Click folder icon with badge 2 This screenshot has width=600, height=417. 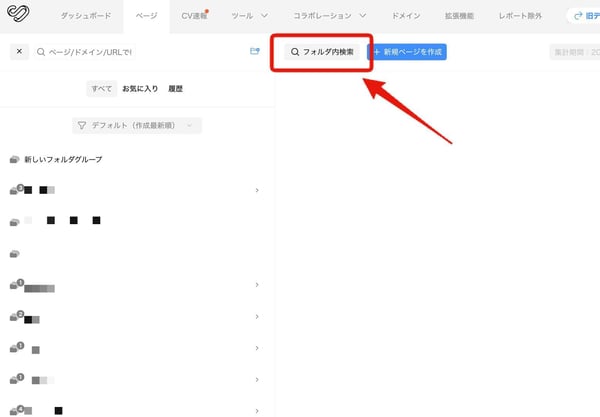point(16,316)
